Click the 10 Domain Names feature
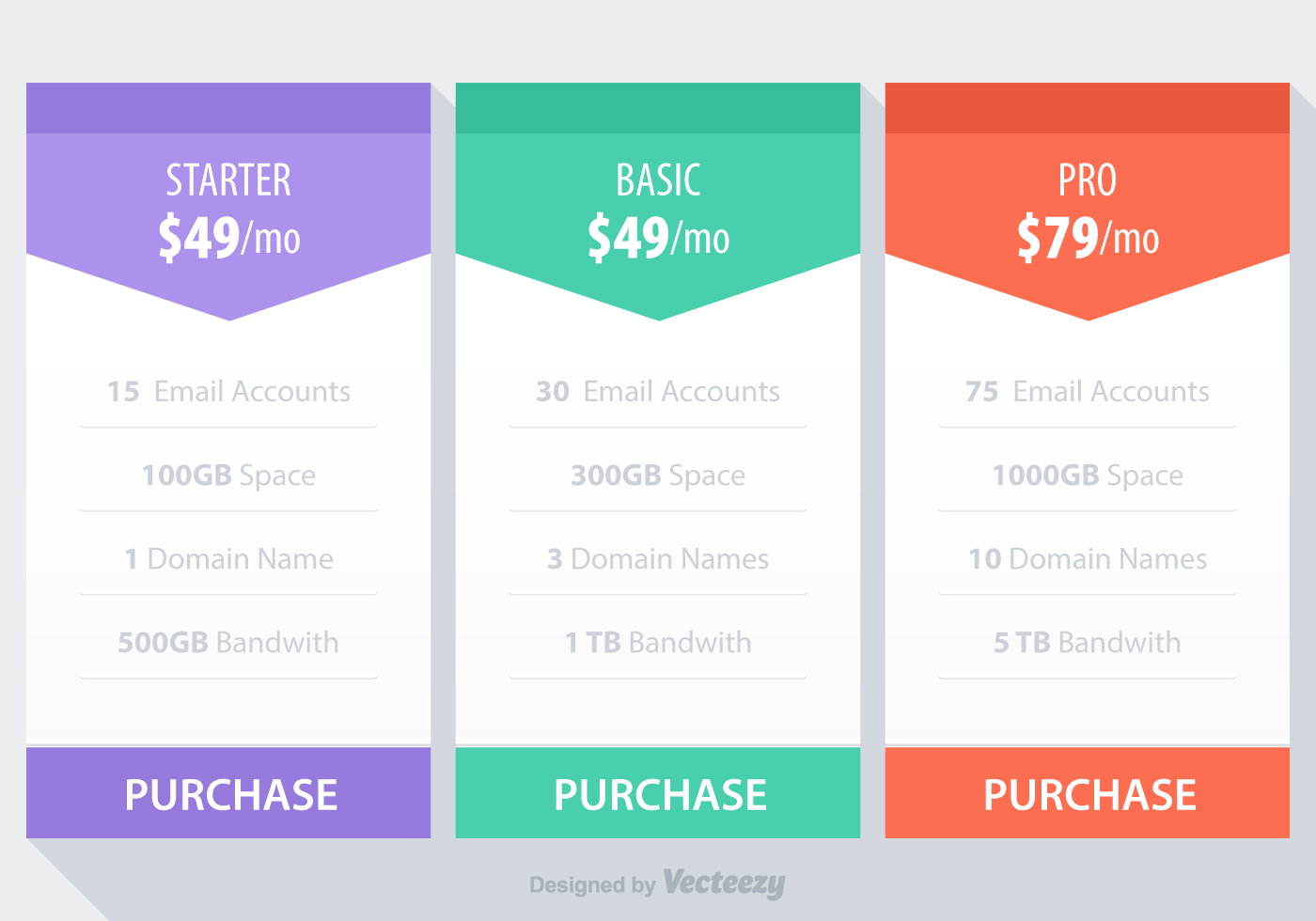This screenshot has height=921, width=1316. pyautogui.click(x=1088, y=558)
